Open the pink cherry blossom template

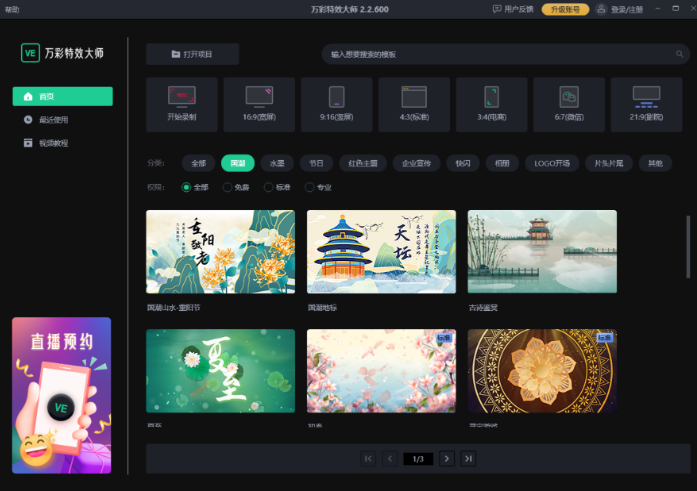click(x=381, y=371)
